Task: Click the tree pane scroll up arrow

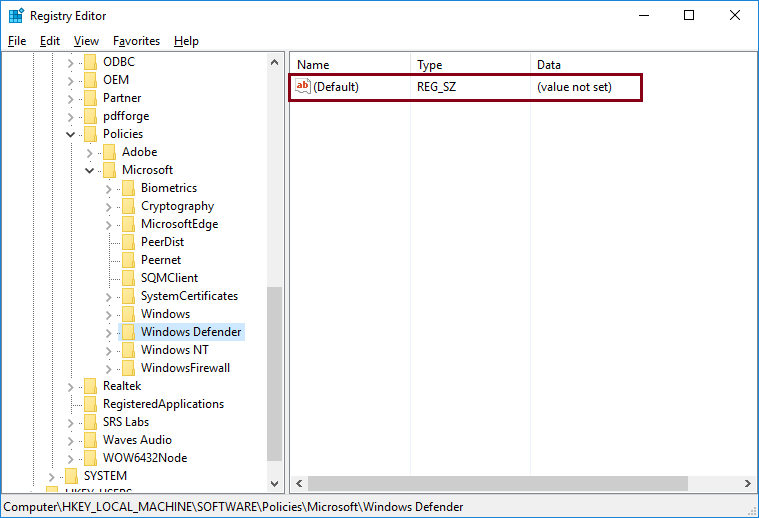Action: click(274, 62)
